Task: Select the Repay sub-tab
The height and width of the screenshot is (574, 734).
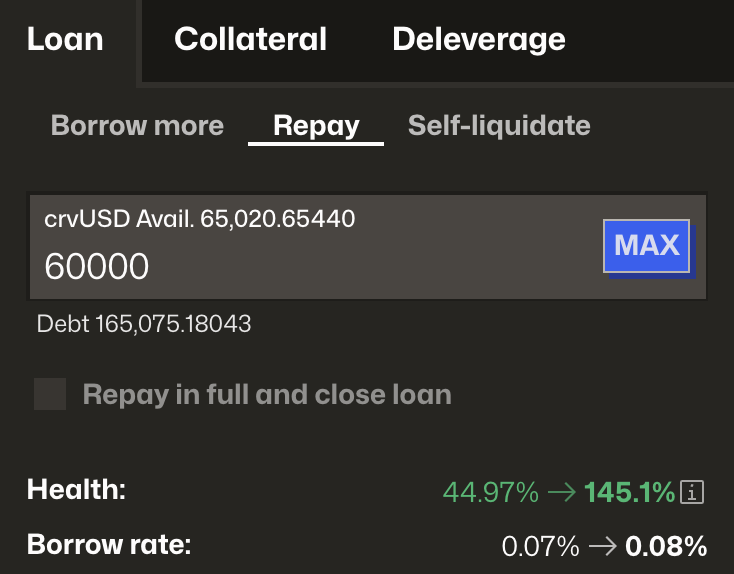Action: [x=316, y=126]
